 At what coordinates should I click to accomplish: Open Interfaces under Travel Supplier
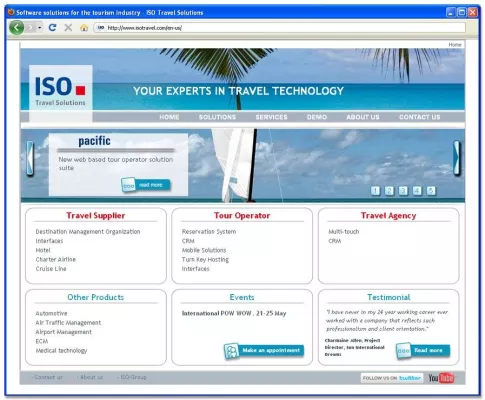pyautogui.click(x=49, y=241)
